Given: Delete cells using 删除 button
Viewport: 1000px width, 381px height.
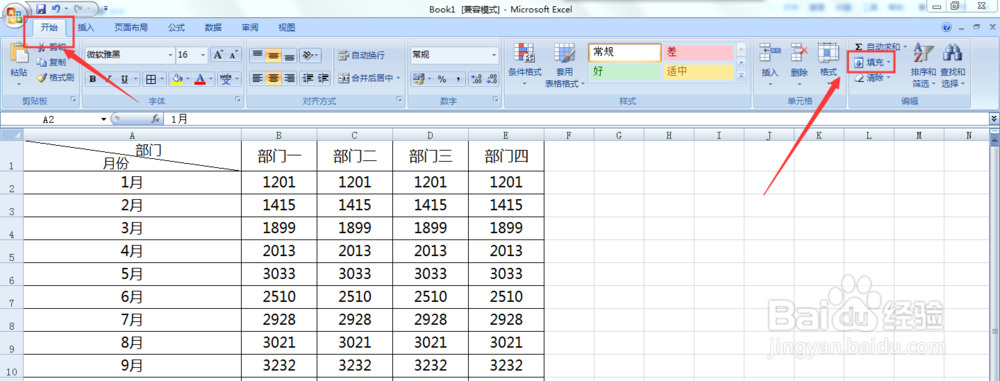Looking at the screenshot, I should [x=799, y=64].
